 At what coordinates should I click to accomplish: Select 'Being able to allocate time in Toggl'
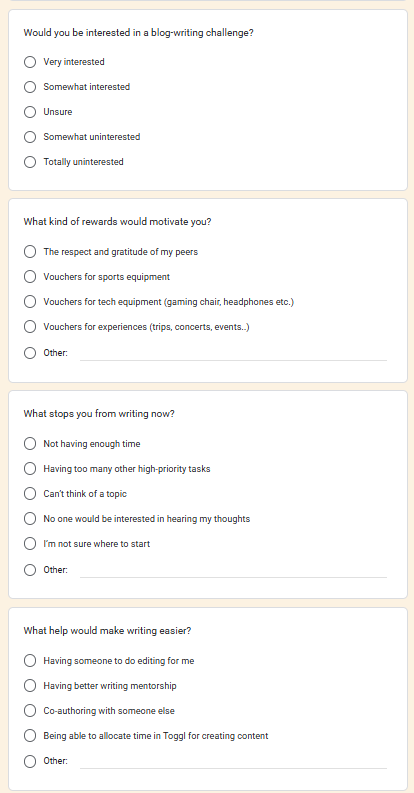30,736
